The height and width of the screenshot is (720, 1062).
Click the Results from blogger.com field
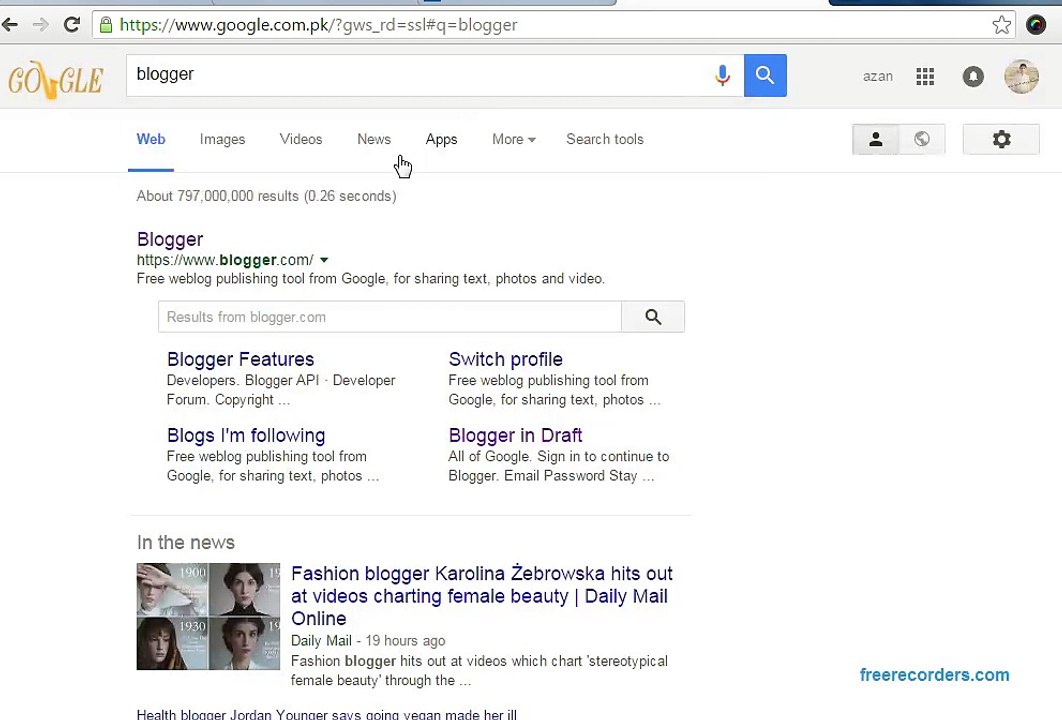tap(389, 316)
